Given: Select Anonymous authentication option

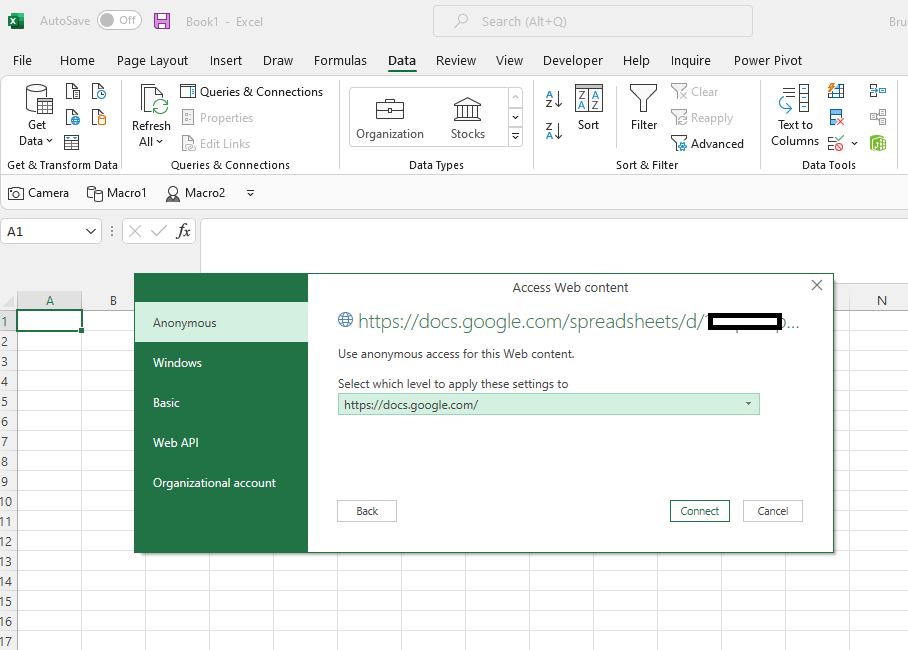Looking at the screenshot, I should (x=221, y=323).
